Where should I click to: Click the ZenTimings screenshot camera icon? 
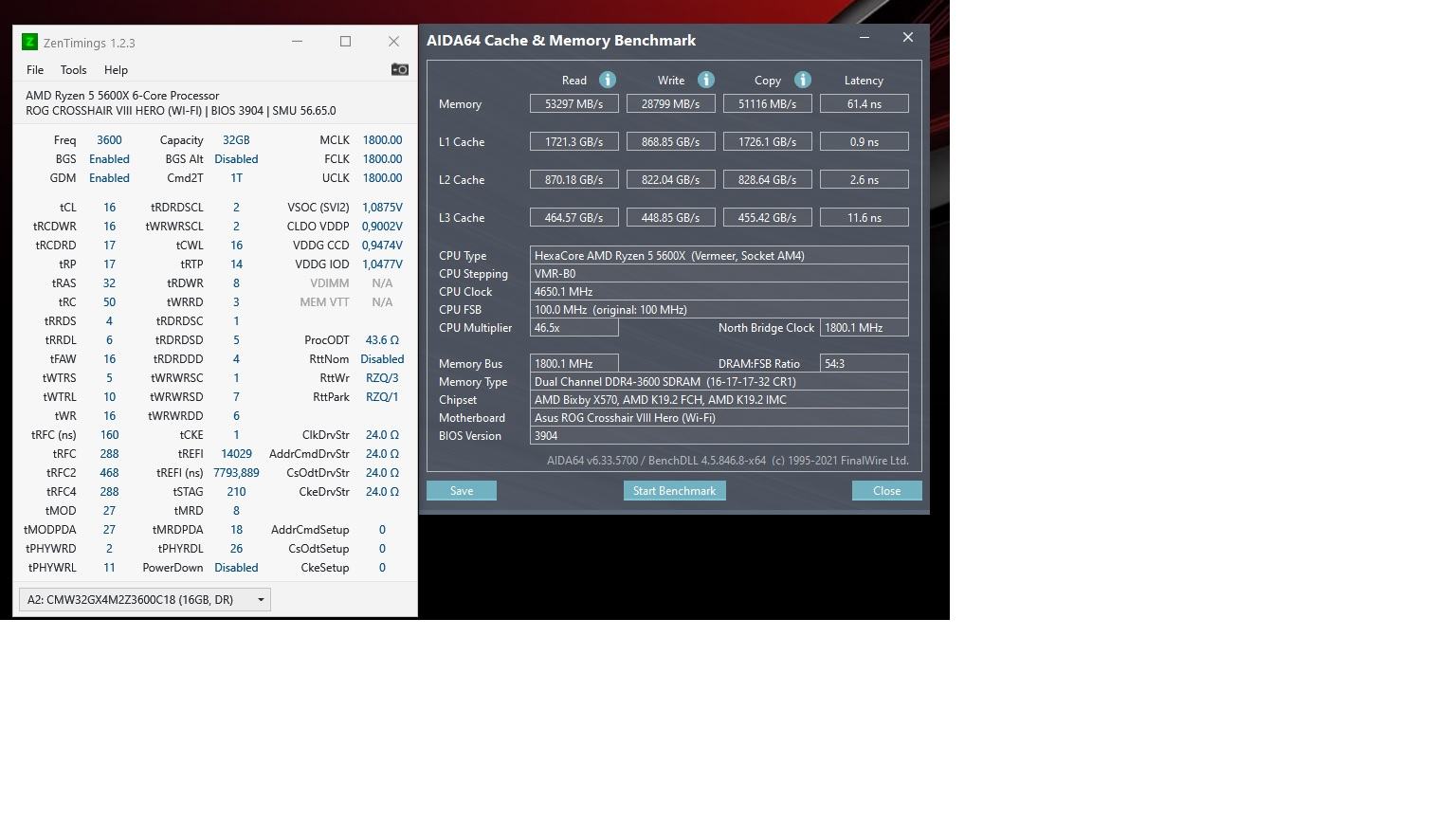tap(399, 69)
